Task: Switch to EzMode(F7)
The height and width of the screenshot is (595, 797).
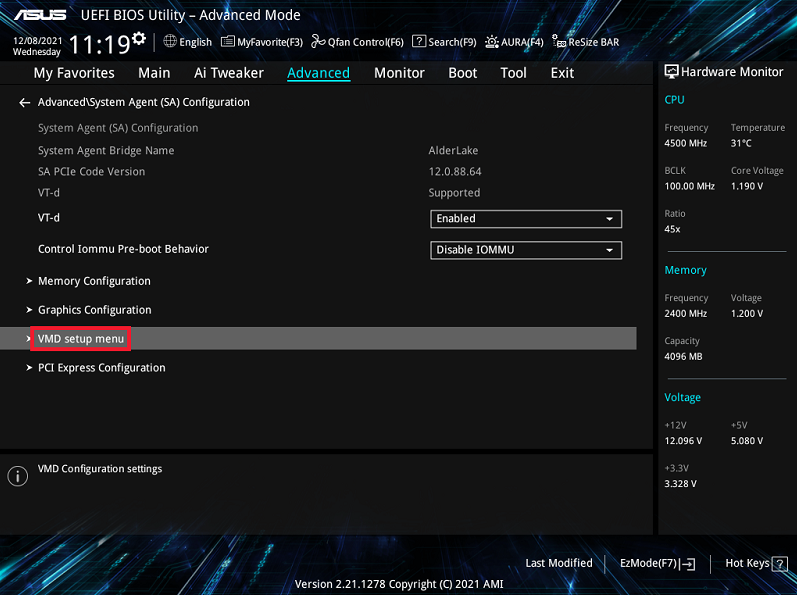Action: 657,563
